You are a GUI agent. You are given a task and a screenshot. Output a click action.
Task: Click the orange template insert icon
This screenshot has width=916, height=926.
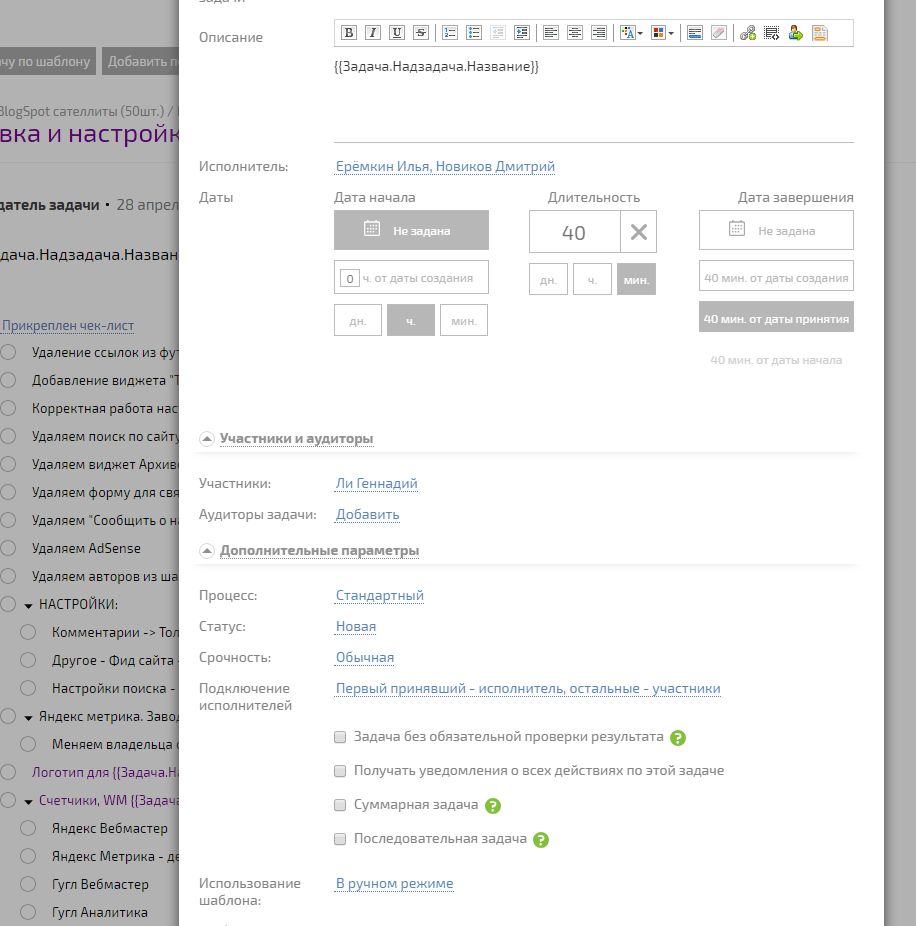coord(820,33)
